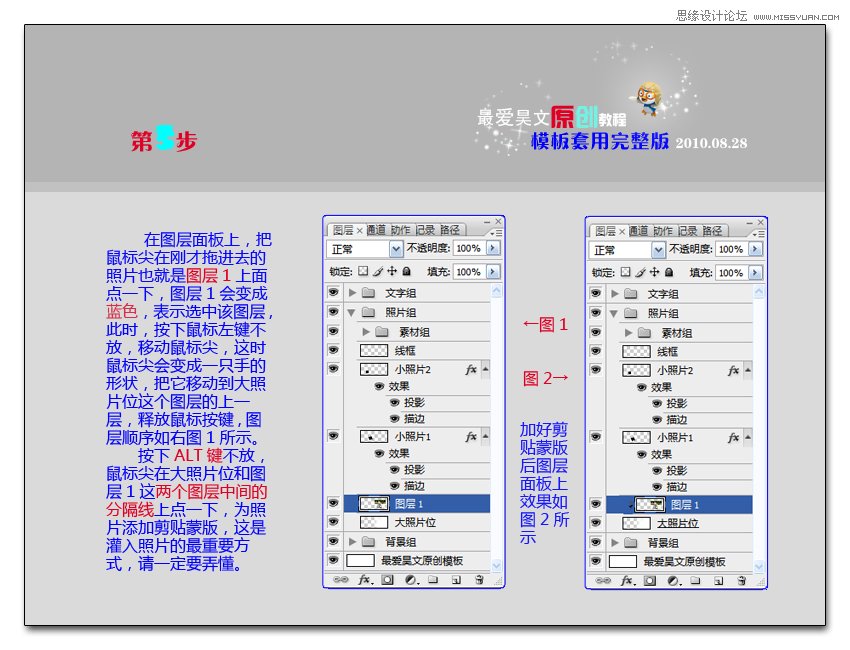Expand 素材组 group in right panel
850x650 pixels.
tap(628, 332)
